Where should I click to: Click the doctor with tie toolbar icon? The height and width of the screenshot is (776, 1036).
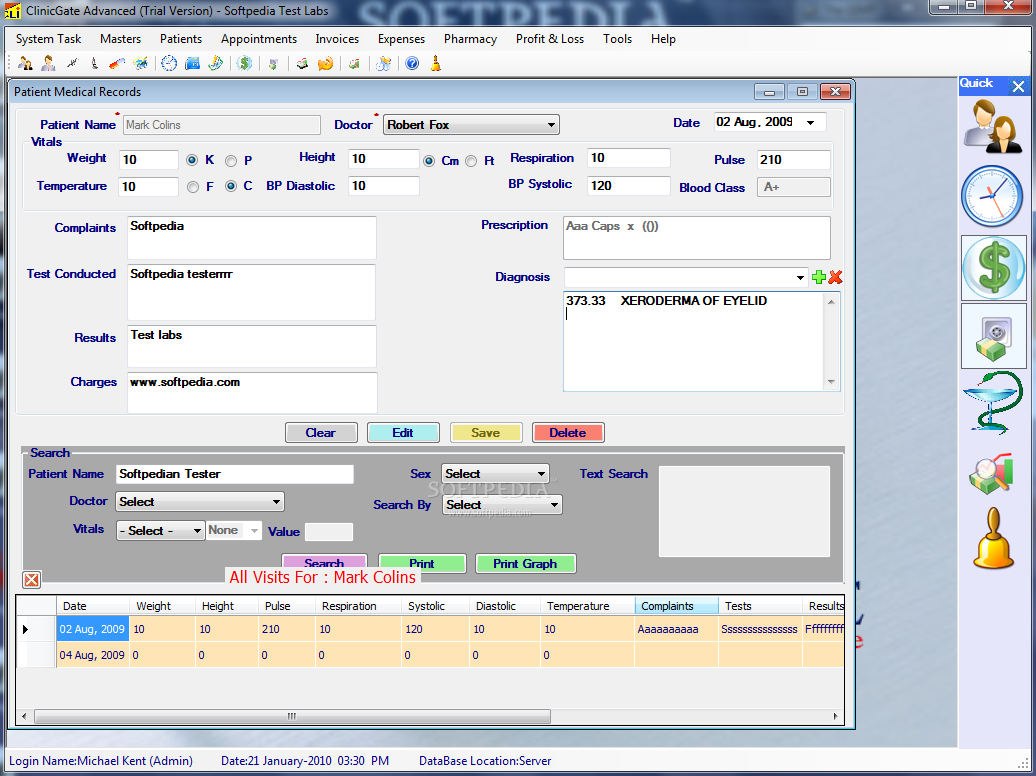click(48, 63)
